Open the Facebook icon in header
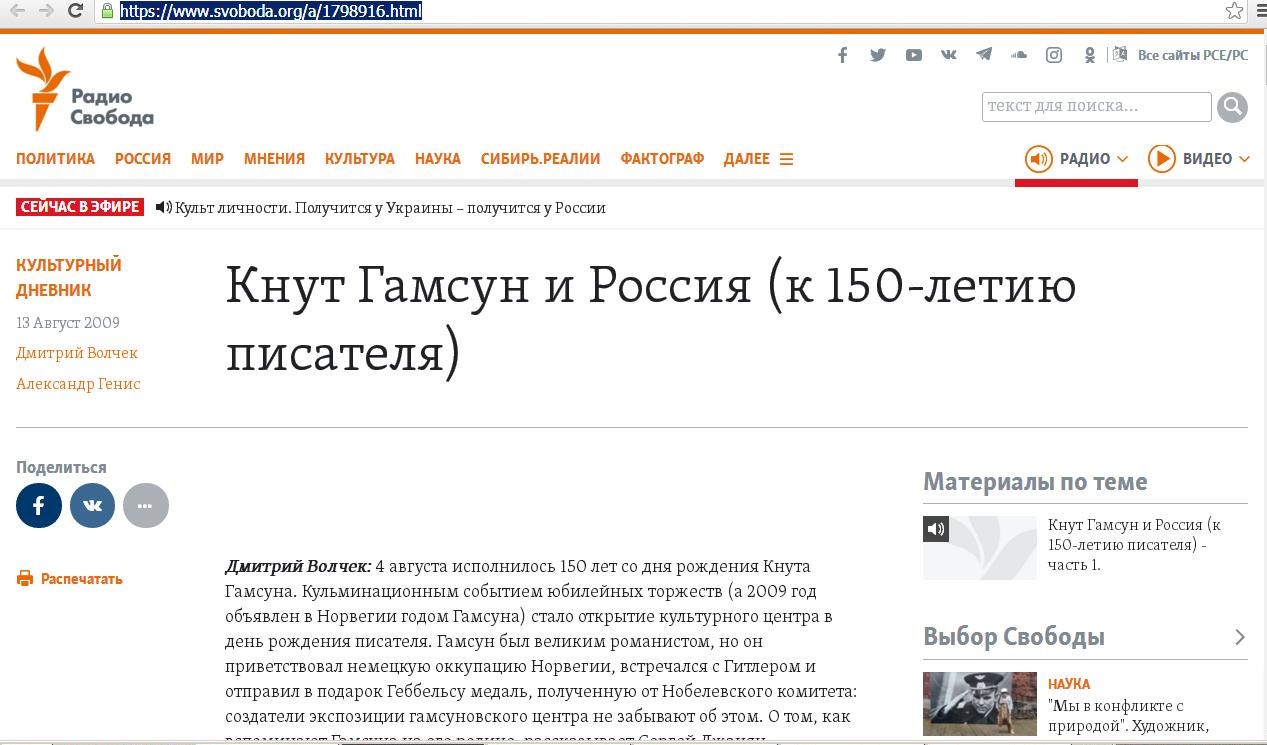 [843, 55]
